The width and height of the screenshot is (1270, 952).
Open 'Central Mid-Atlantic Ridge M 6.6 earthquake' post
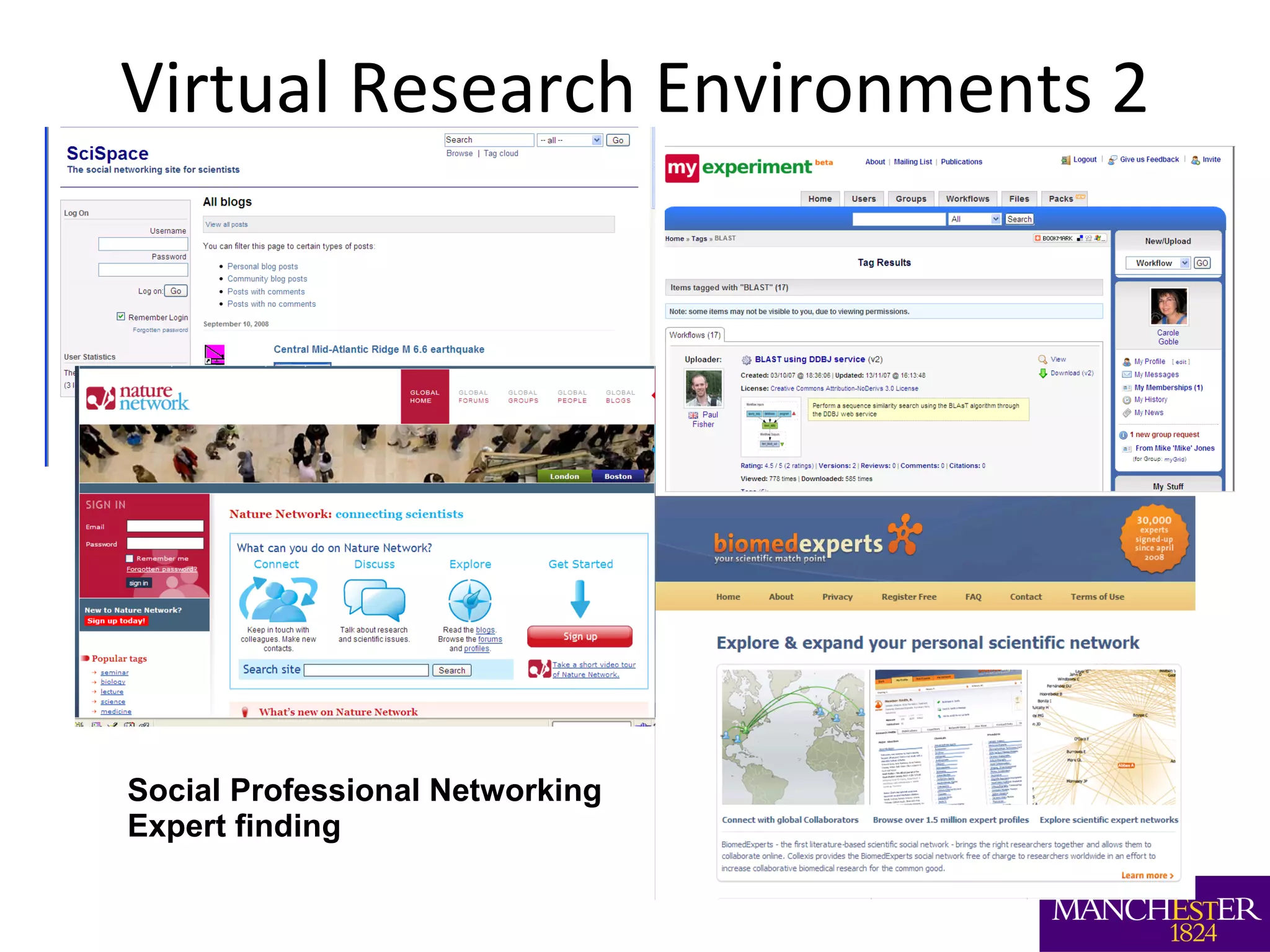point(379,350)
